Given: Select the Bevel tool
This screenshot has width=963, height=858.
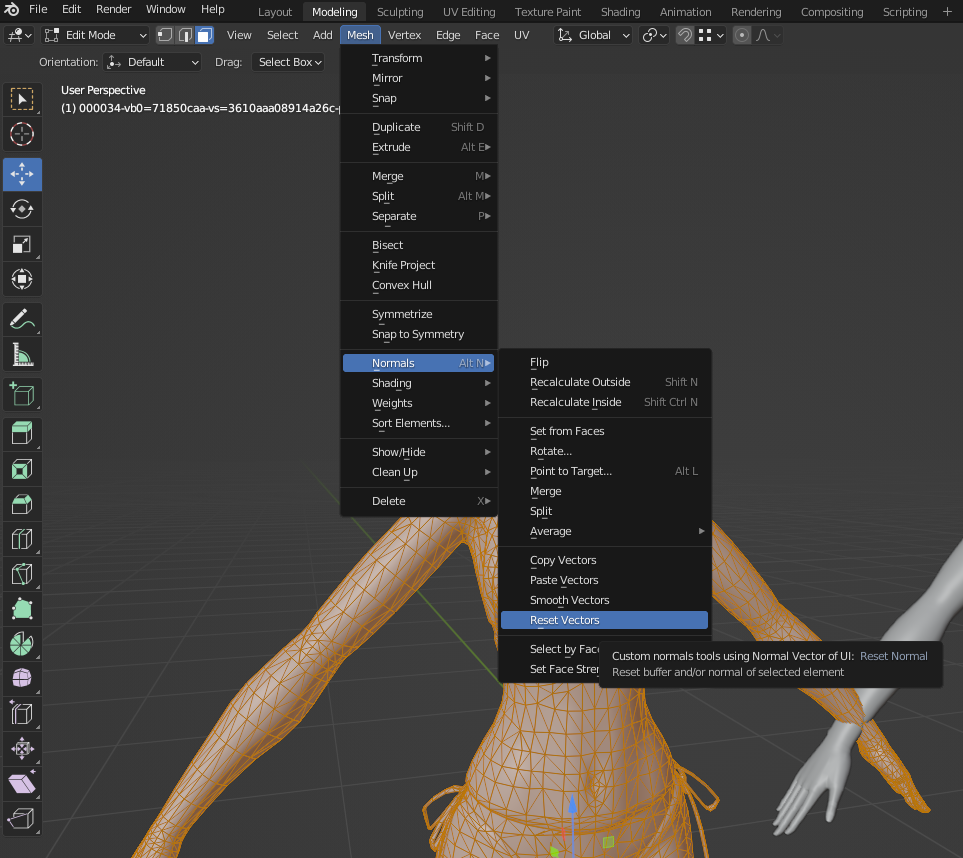Looking at the screenshot, I should (22, 505).
